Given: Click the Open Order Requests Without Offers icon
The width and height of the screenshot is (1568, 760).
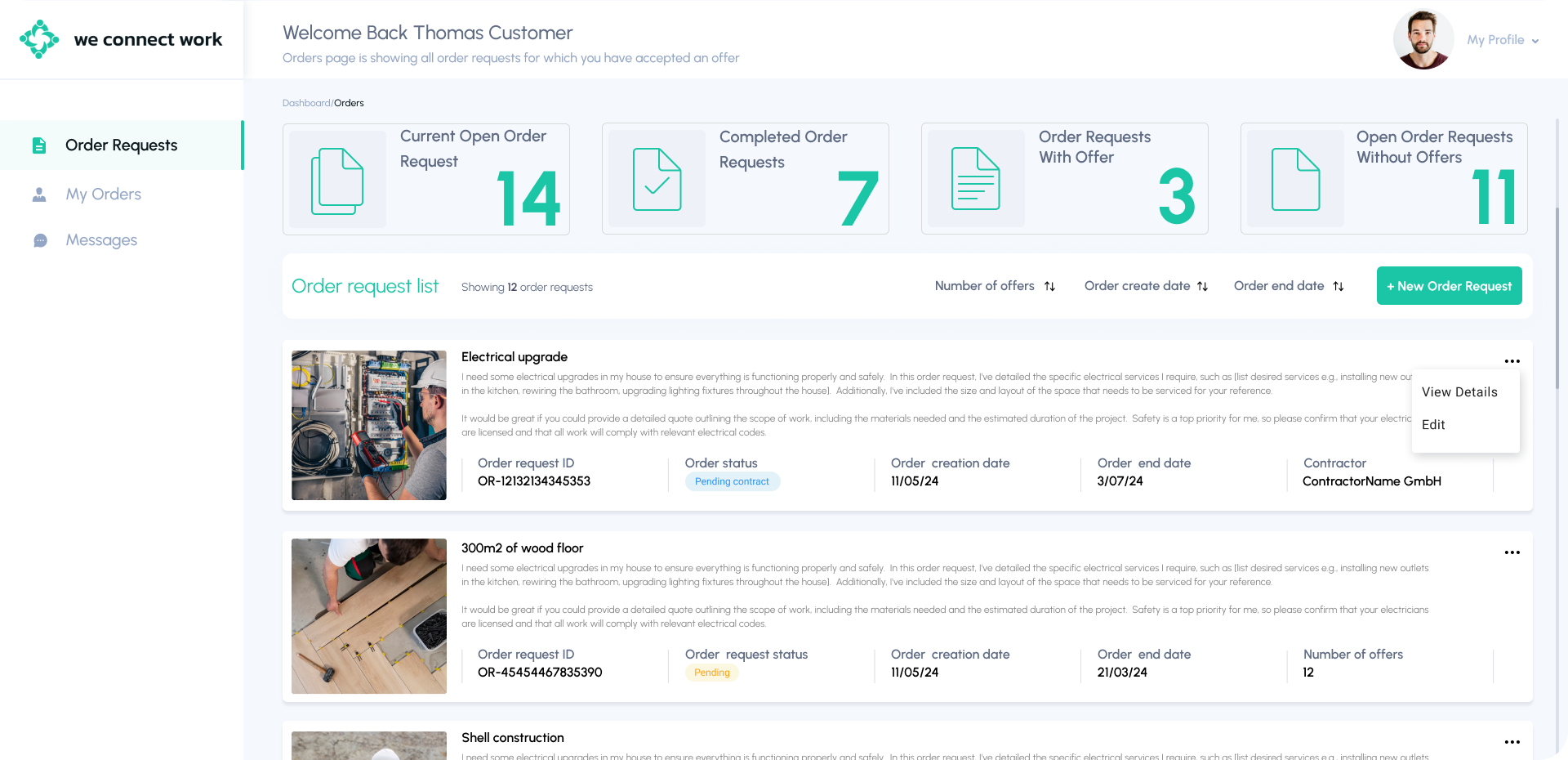Looking at the screenshot, I should click(x=1295, y=180).
